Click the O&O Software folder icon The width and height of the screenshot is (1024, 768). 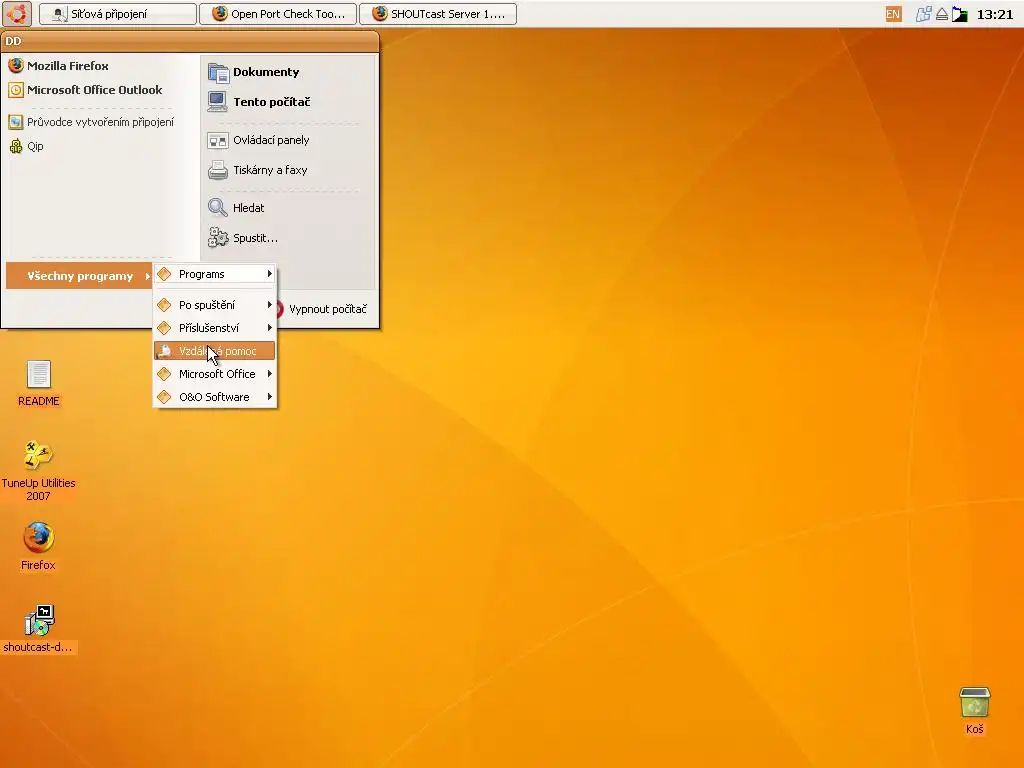[165, 397]
